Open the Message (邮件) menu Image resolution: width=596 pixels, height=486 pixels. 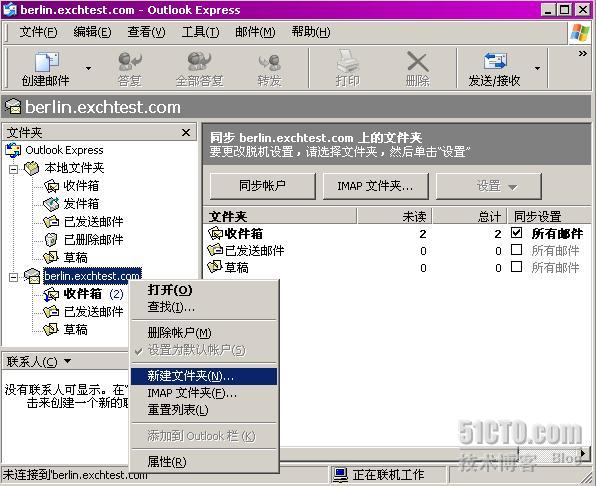point(255,32)
